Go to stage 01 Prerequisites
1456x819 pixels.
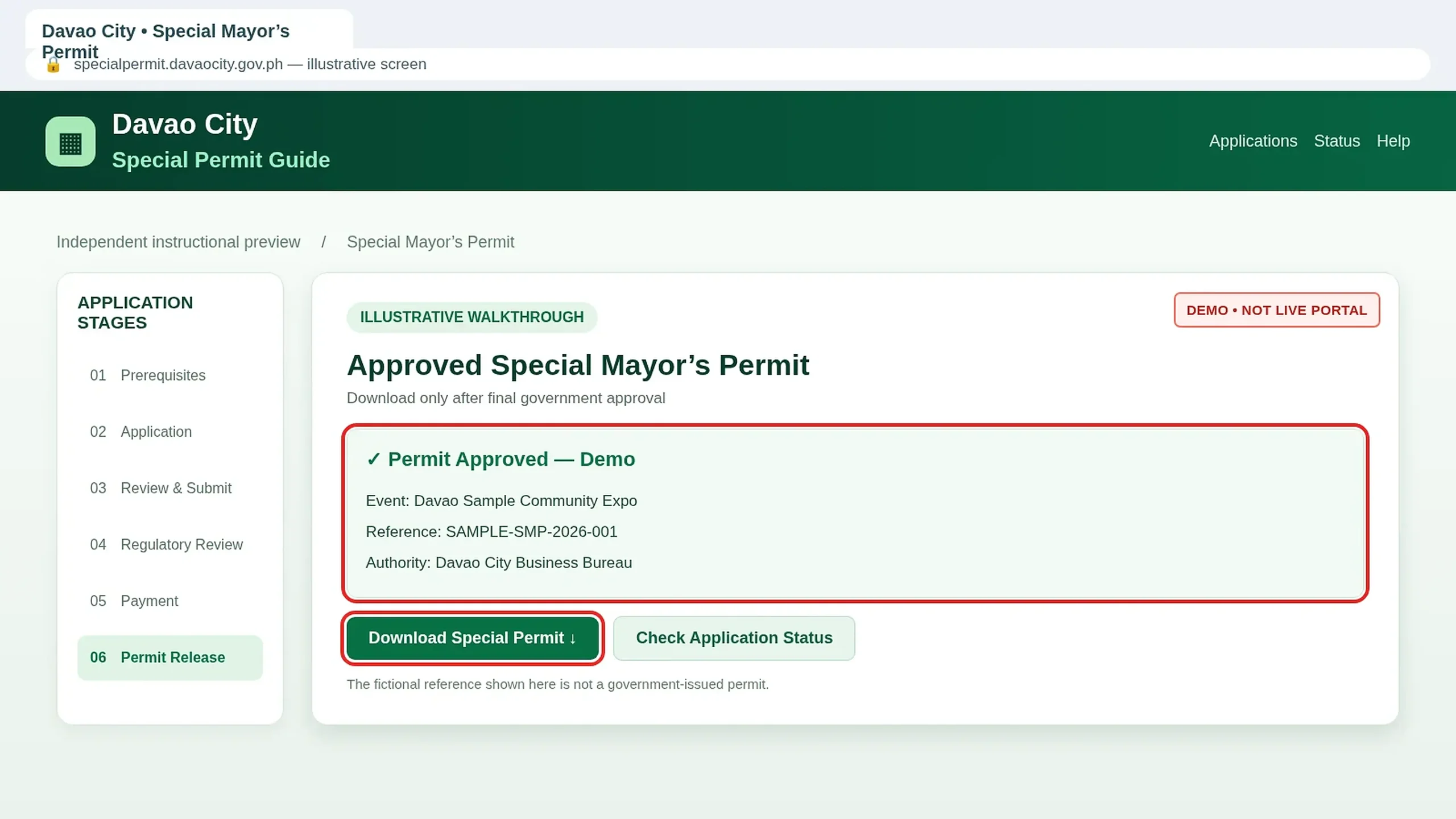170,375
